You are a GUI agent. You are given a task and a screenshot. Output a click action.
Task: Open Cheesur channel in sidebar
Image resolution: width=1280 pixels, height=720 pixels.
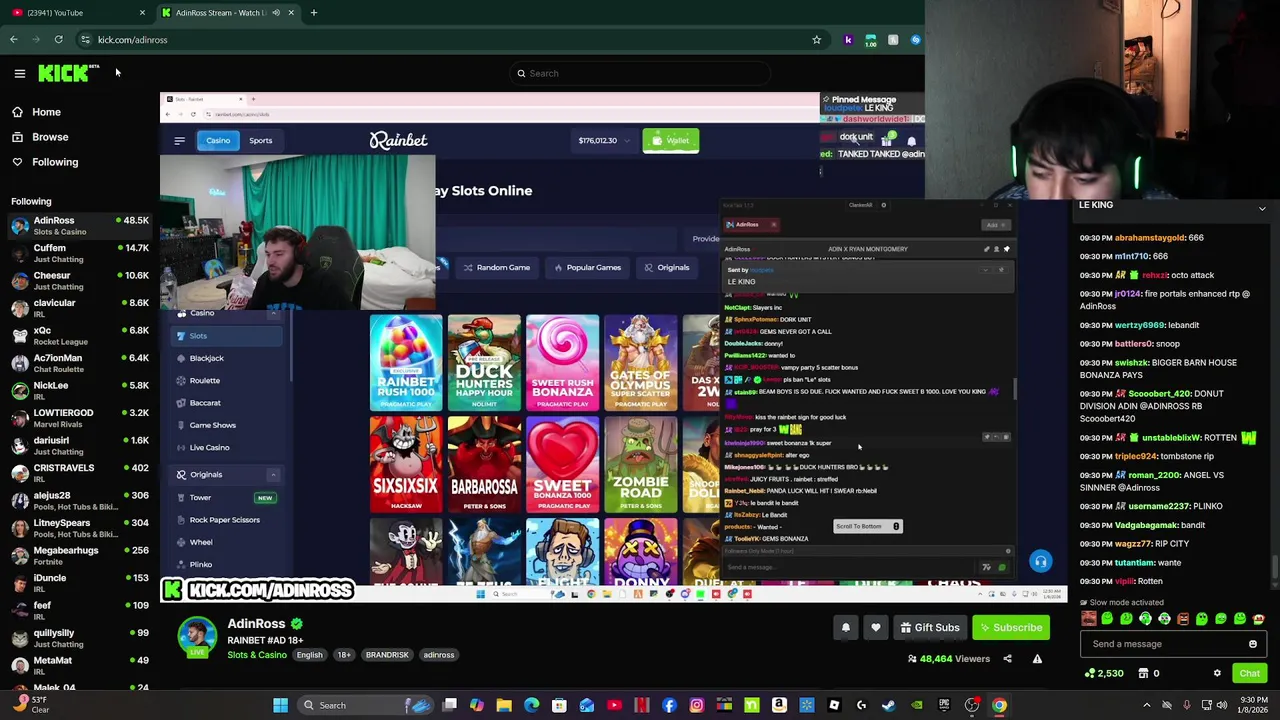click(78, 281)
